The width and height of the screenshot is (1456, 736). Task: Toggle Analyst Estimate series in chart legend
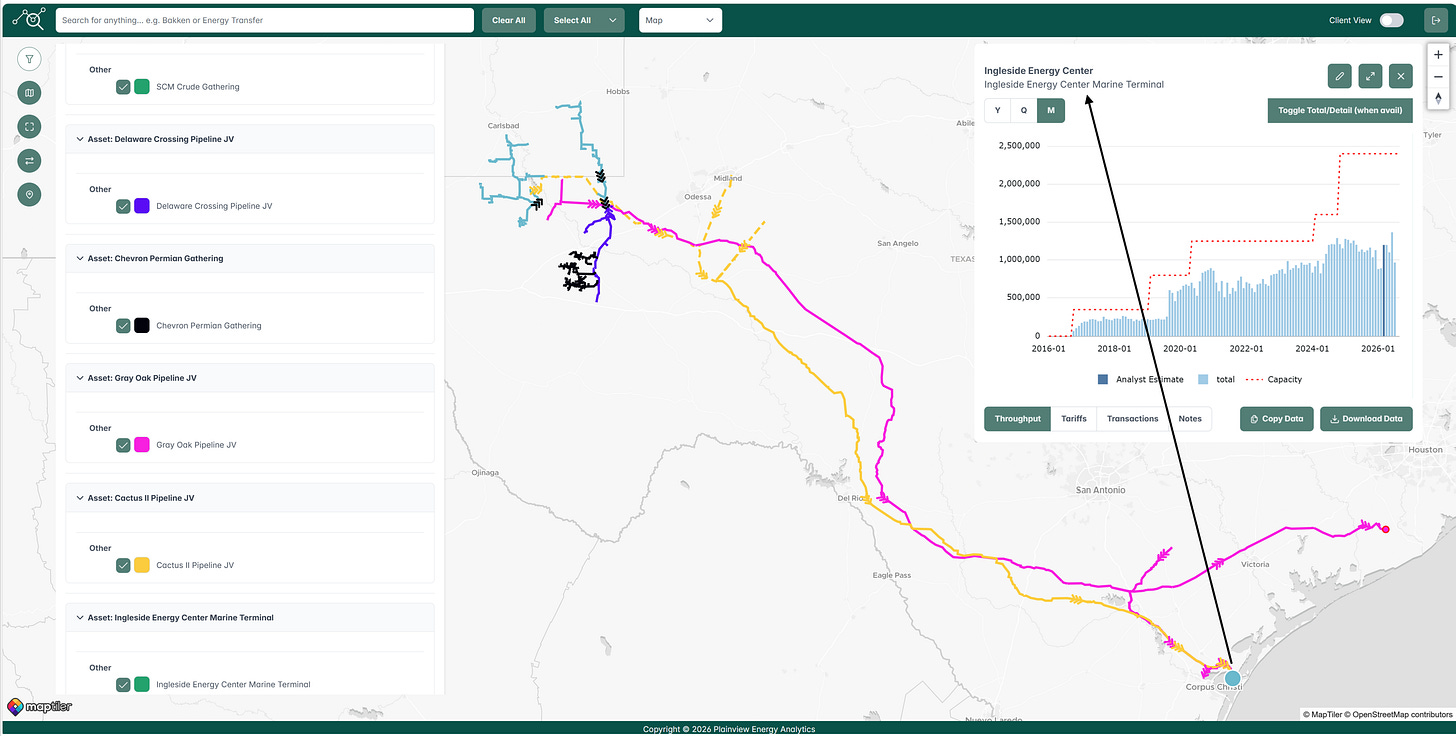(x=1140, y=379)
